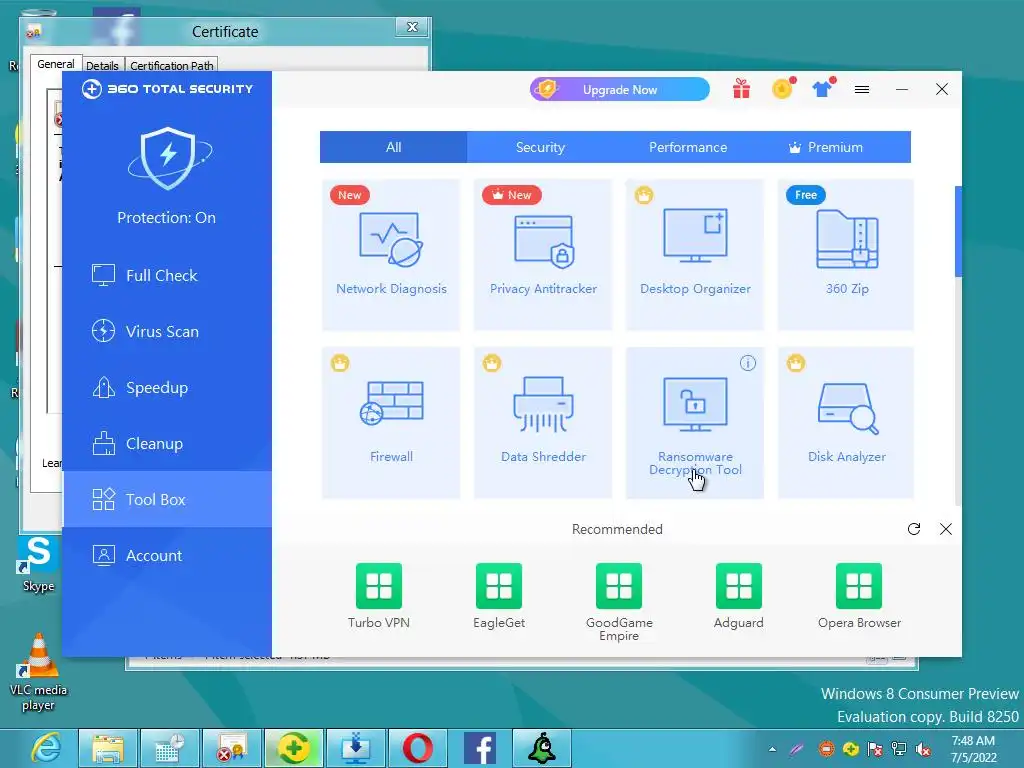Open VLC media player desktop shortcut
Image resolution: width=1024 pixels, height=768 pixels.
pos(39,672)
